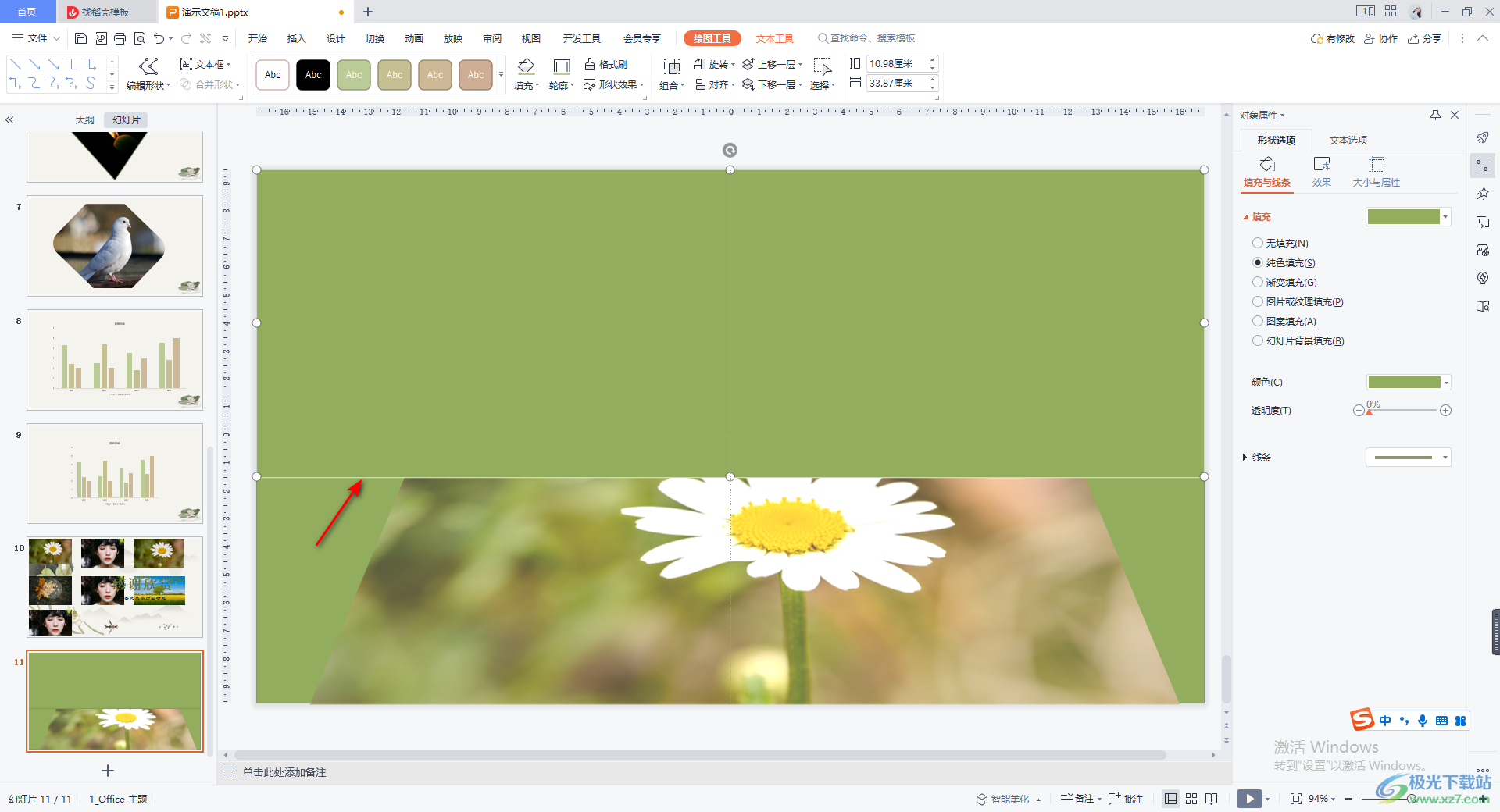1500x812 pixels.
Task: Click the Collaborate button
Action: pos(1381,38)
